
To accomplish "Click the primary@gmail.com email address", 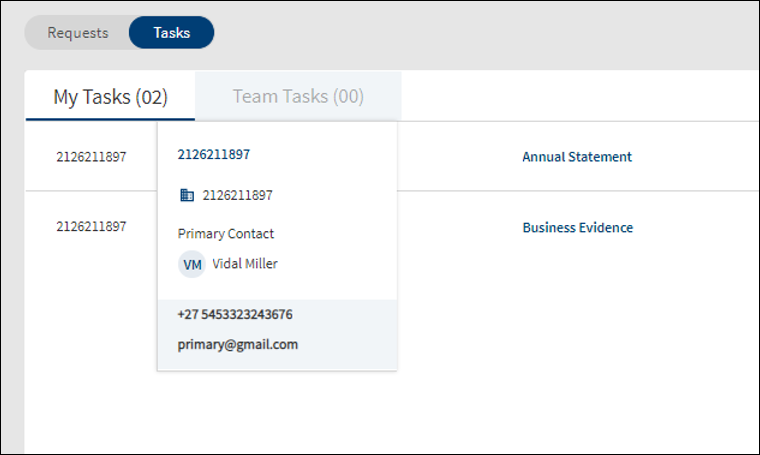I will [x=238, y=345].
